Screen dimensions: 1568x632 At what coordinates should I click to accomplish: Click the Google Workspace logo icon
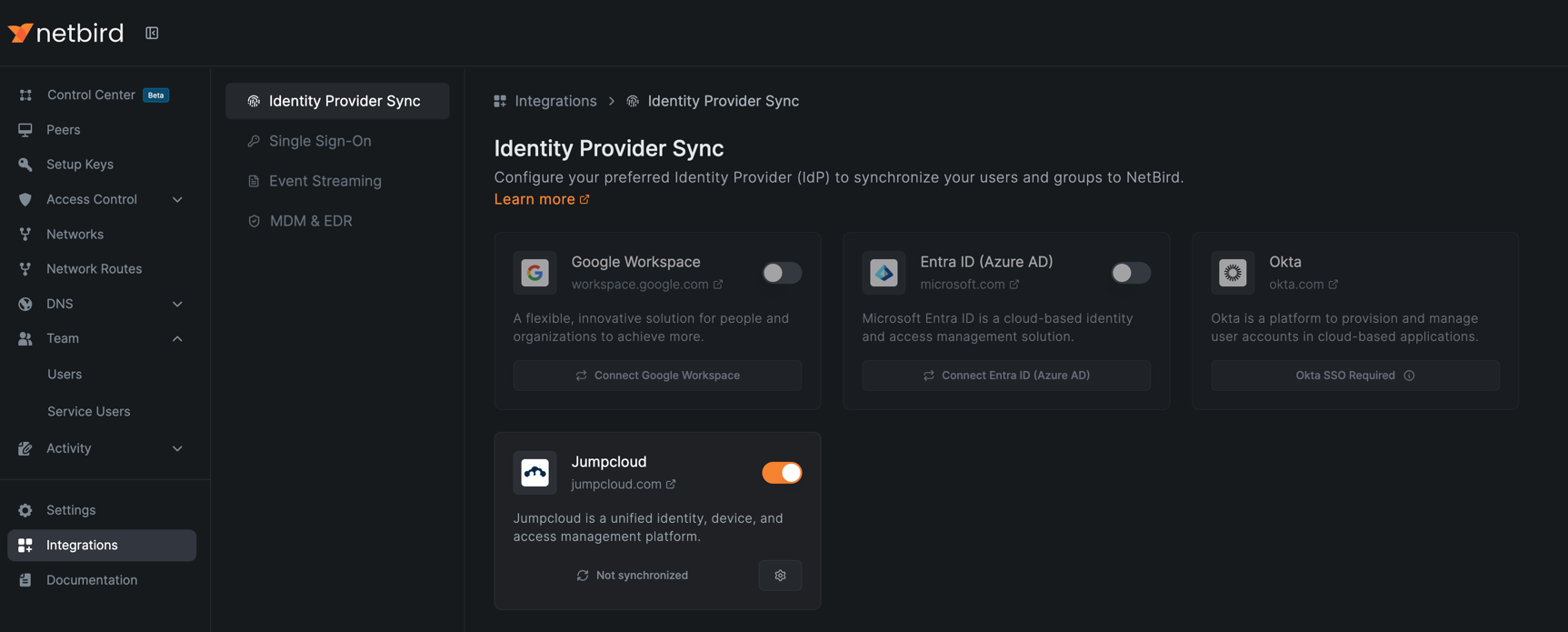point(534,273)
